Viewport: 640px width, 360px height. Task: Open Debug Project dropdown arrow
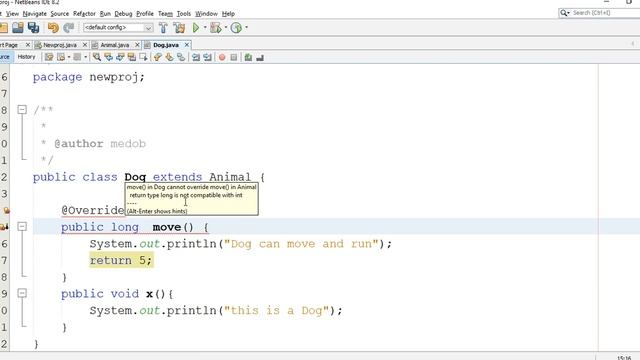[226, 27]
